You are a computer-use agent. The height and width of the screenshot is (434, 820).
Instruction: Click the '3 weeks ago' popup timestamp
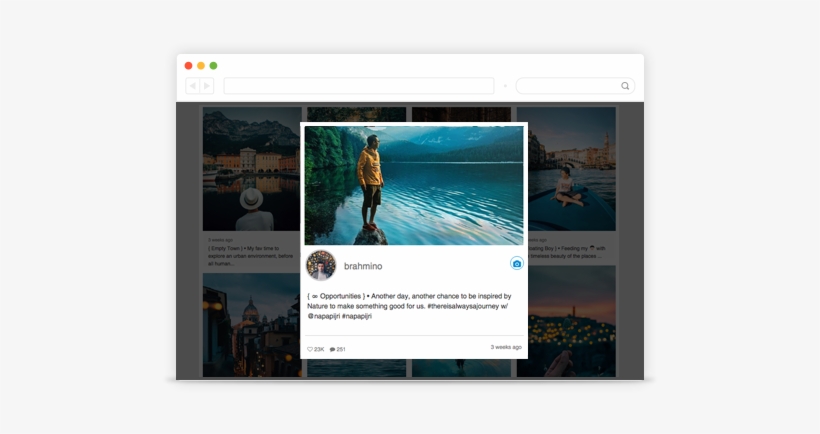[506, 347]
